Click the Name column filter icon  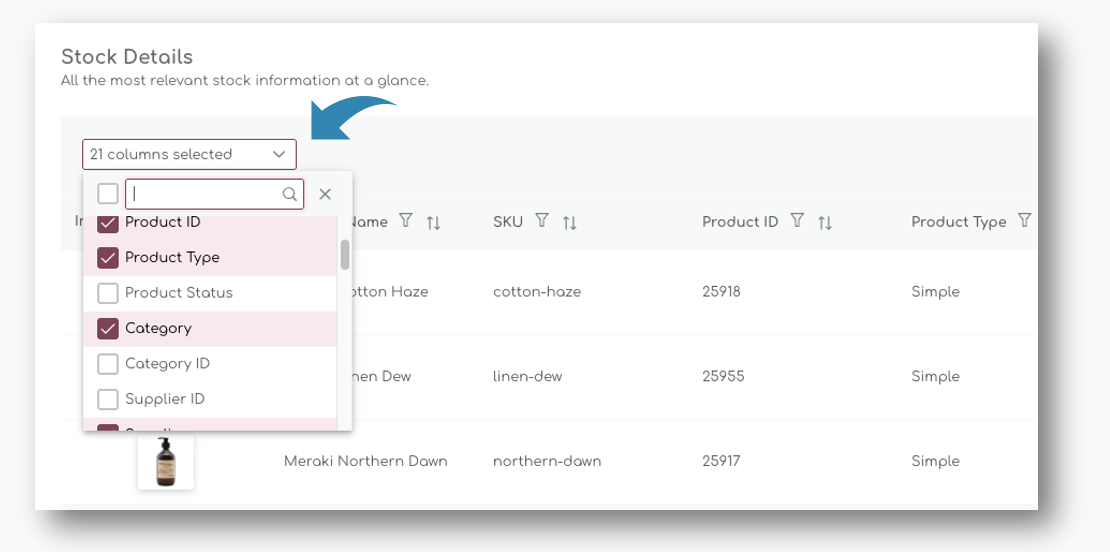[x=405, y=221]
